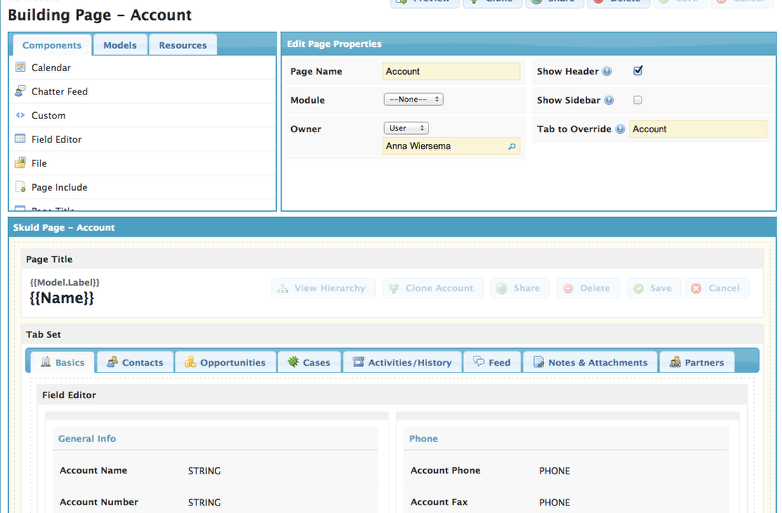Click the Tab to Override field
Screen dimensions: 782x513
point(697,129)
